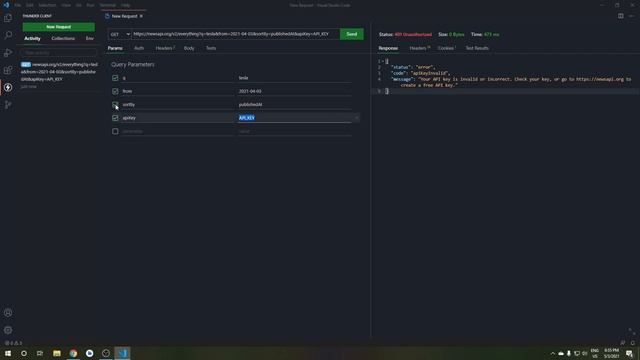640x360 pixels.
Task: Switch to the Auth request tab
Action: pos(139,48)
